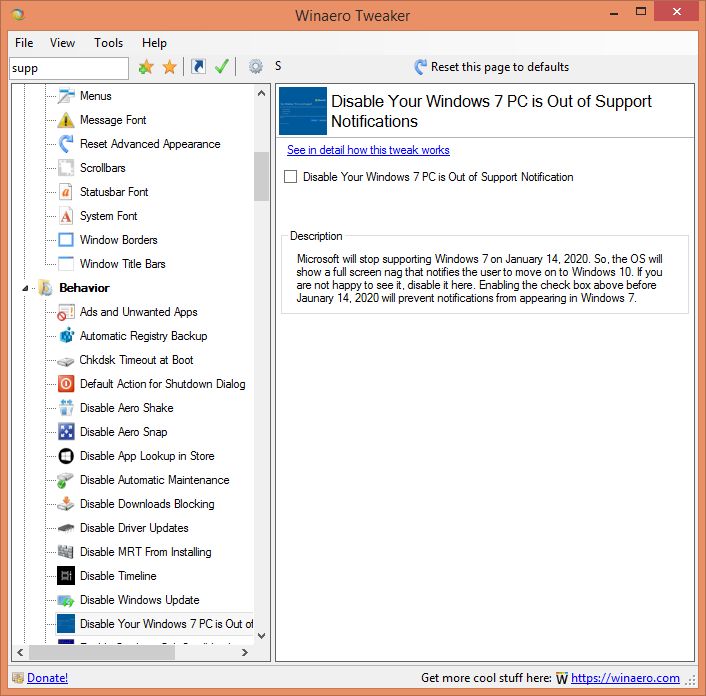Viewport: 706px width, 696px height.
Task: Click the create shortcut toolbar icon
Action: pyautogui.click(x=199, y=67)
